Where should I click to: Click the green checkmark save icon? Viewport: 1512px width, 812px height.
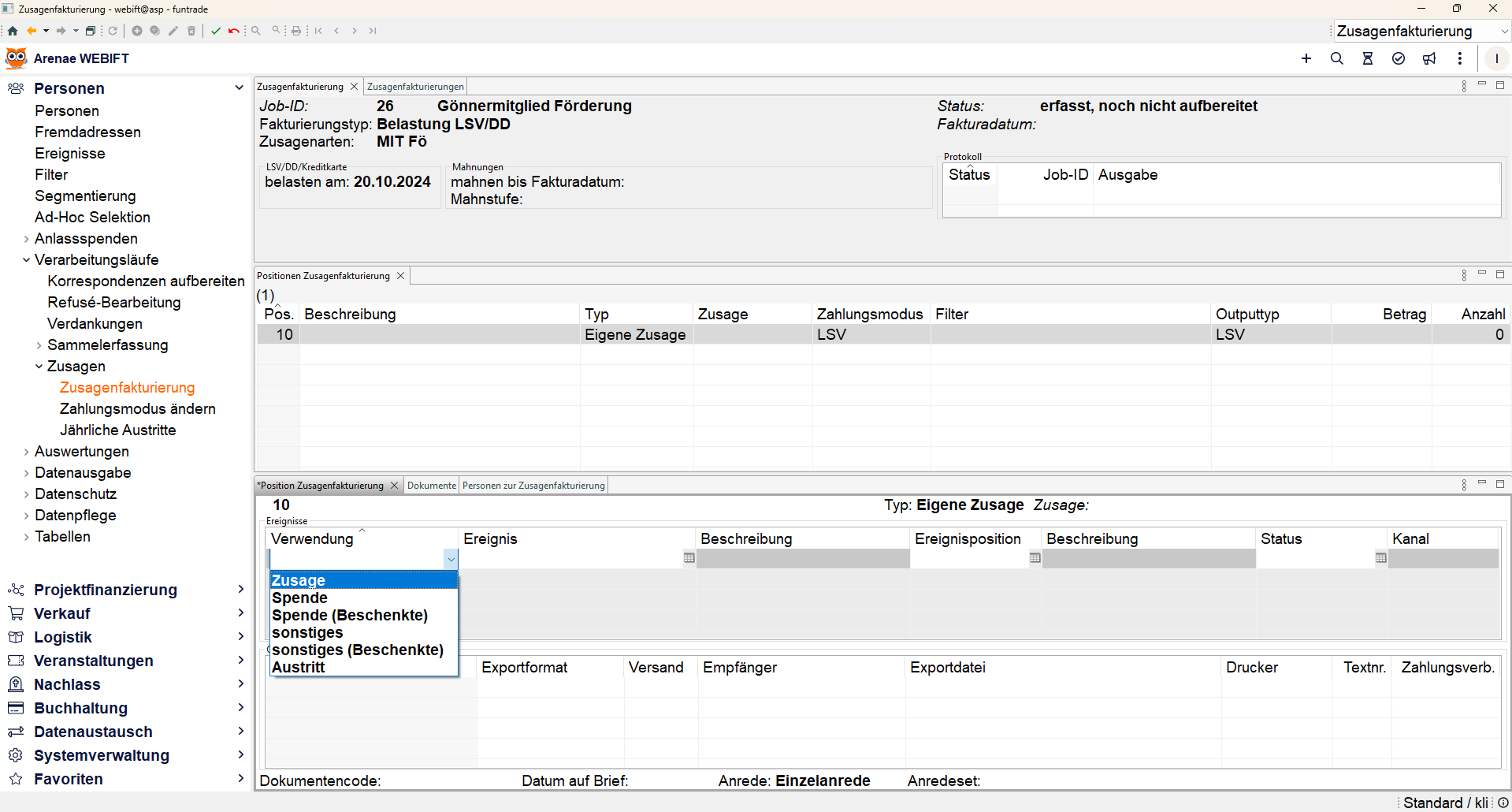coord(216,31)
